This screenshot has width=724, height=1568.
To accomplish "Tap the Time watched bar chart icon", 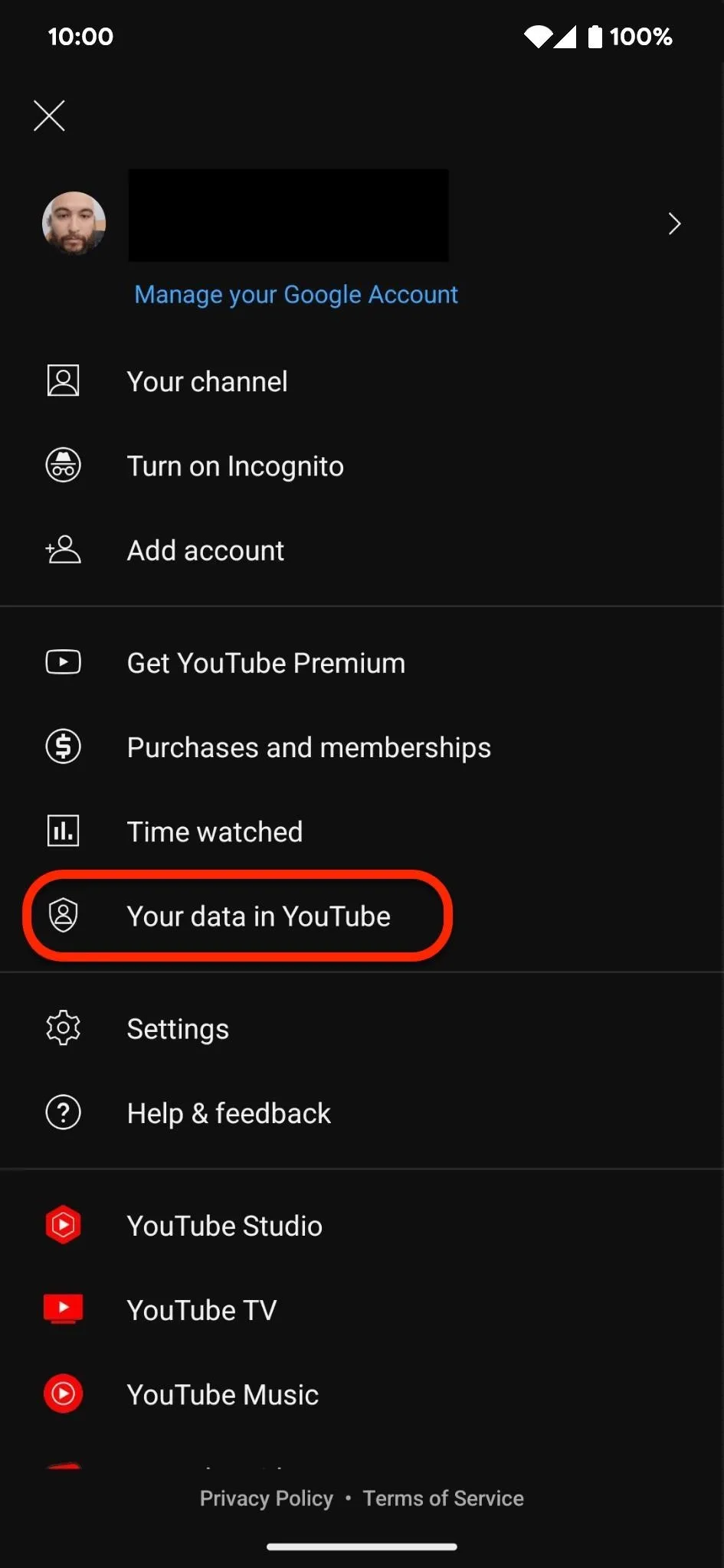I will pyautogui.click(x=63, y=830).
